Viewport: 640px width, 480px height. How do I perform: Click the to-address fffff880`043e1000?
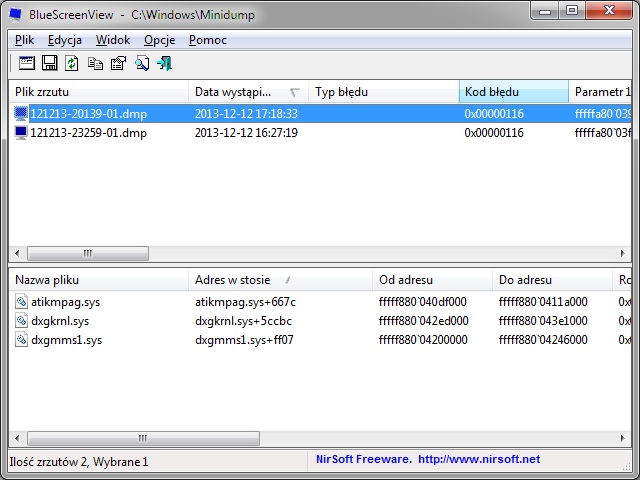pyautogui.click(x=543, y=321)
